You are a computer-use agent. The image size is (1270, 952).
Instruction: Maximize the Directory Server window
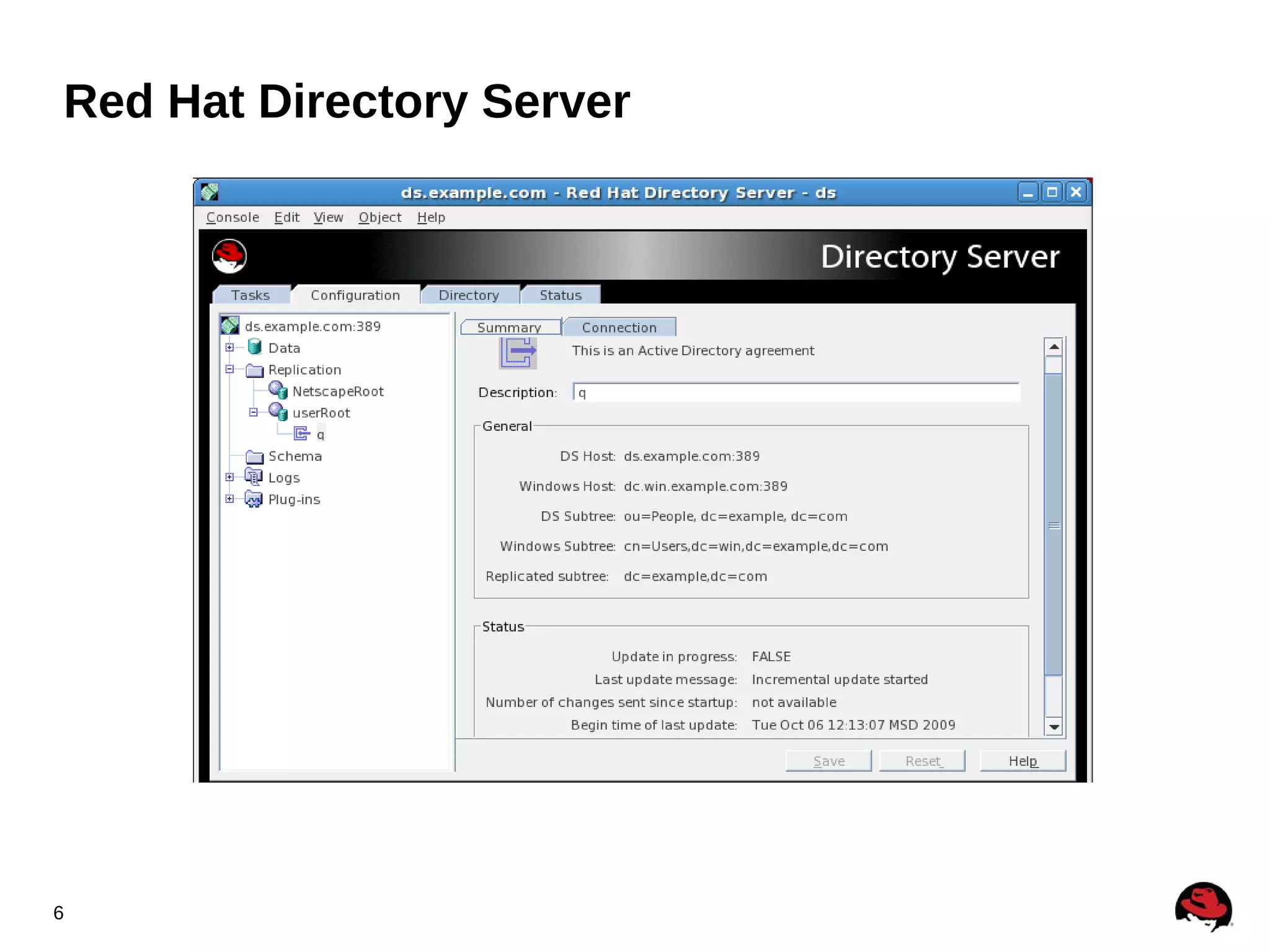pos(1052,192)
